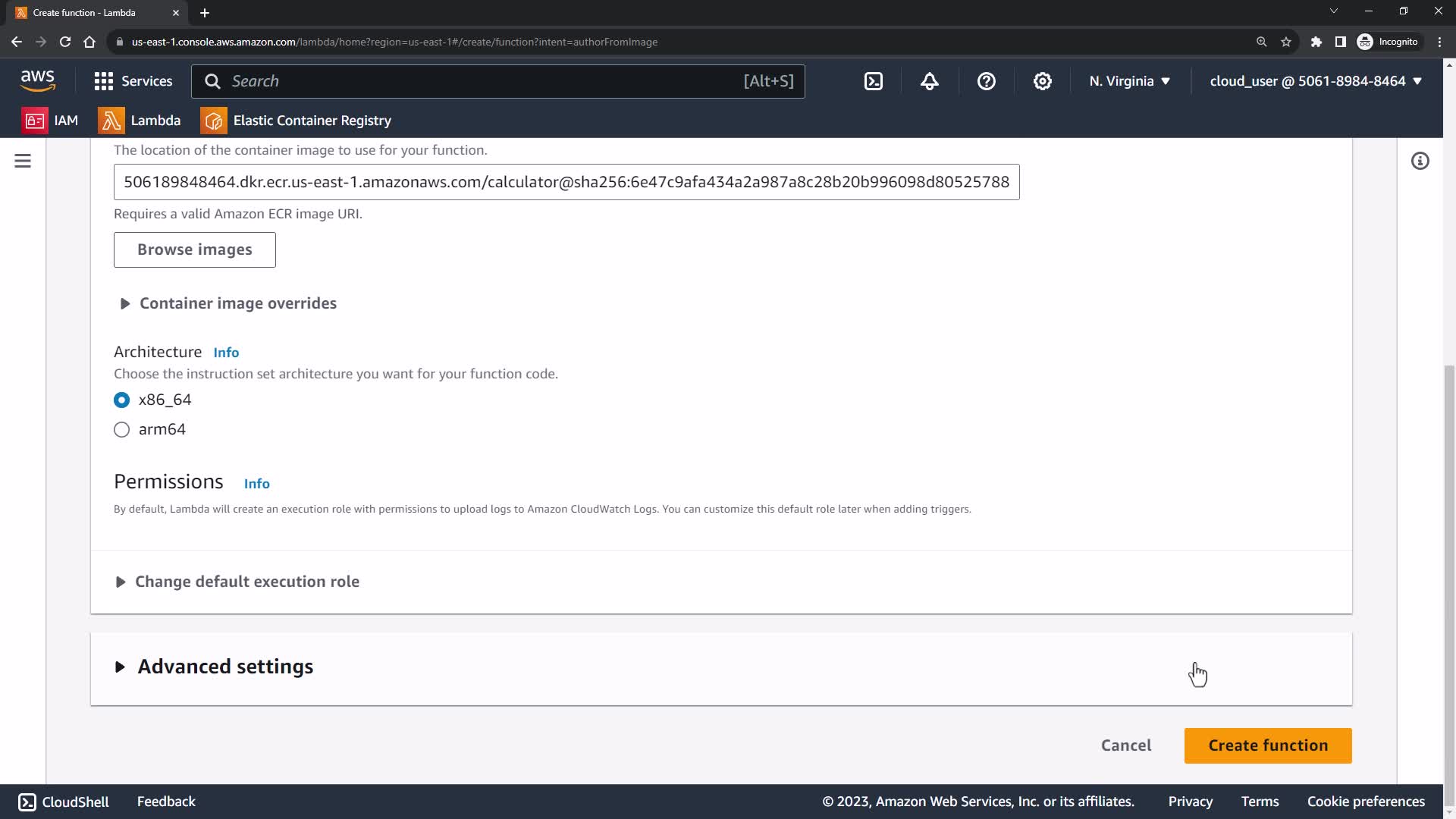Open the notifications bell icon
Viewport: 1456px width, 819px height.
pyautogui.click(x=930, y=81)
